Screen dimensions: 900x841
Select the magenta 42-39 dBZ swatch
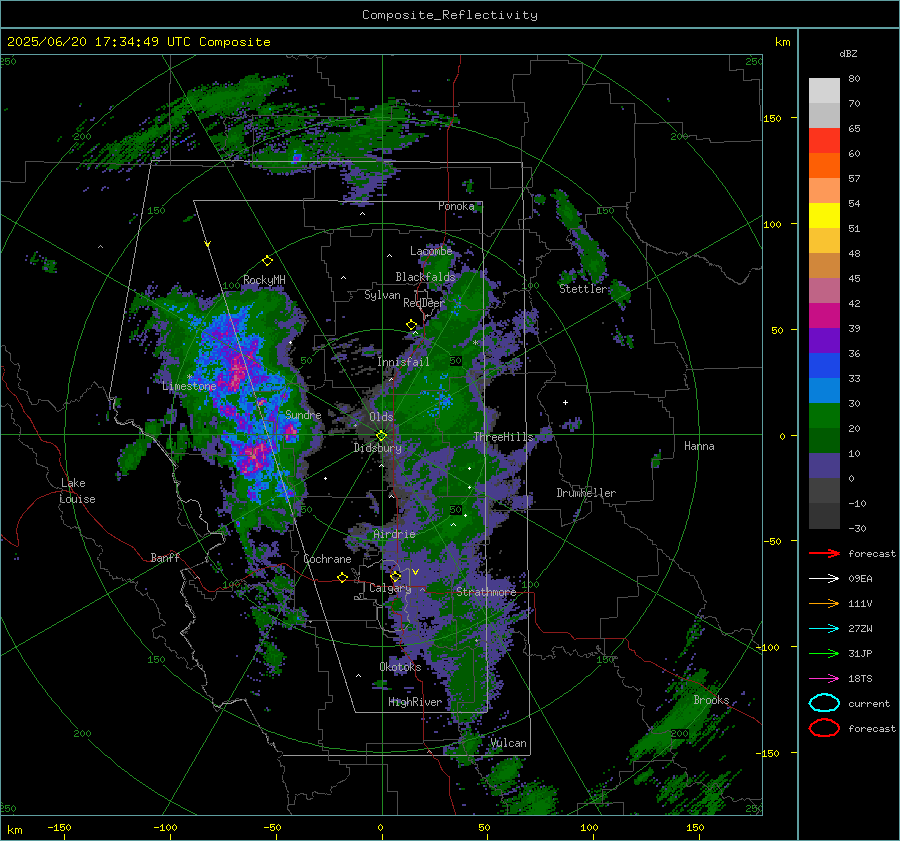tap(824, 316)
